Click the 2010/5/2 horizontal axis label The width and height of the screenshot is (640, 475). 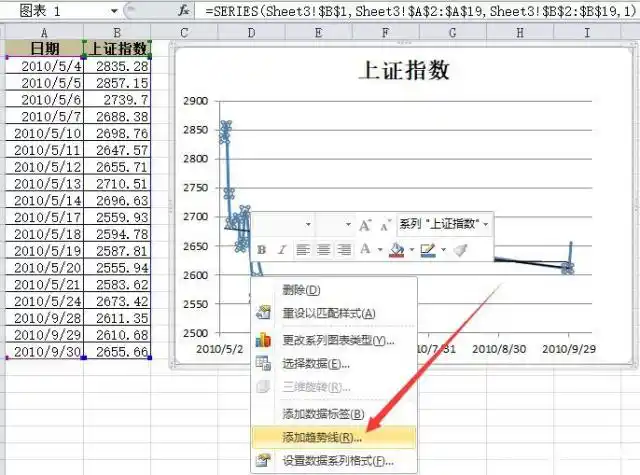tap(220, 349)
